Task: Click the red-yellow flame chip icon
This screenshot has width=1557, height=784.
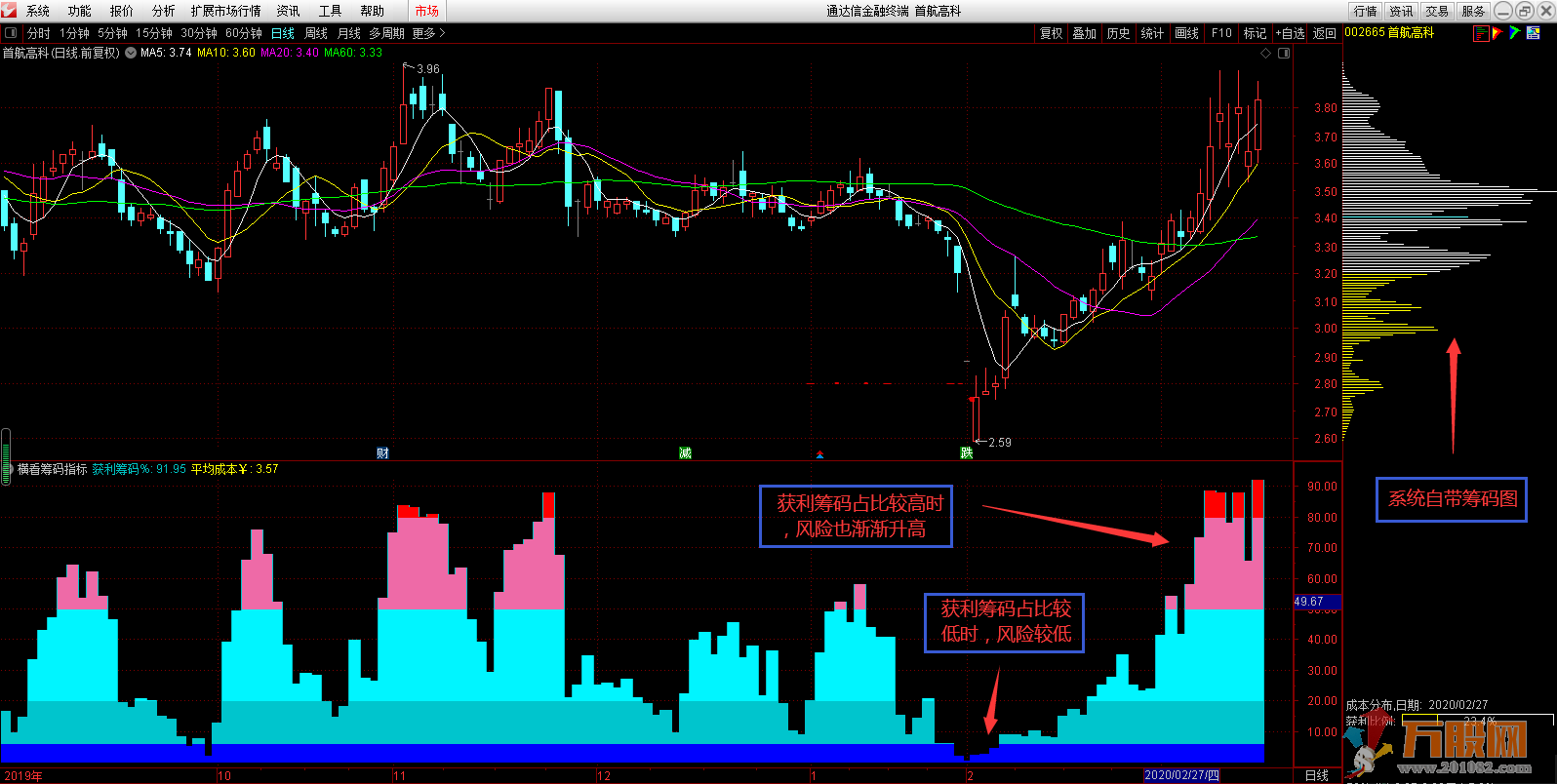Action: pyautogui.click(x=1498, y=32)
